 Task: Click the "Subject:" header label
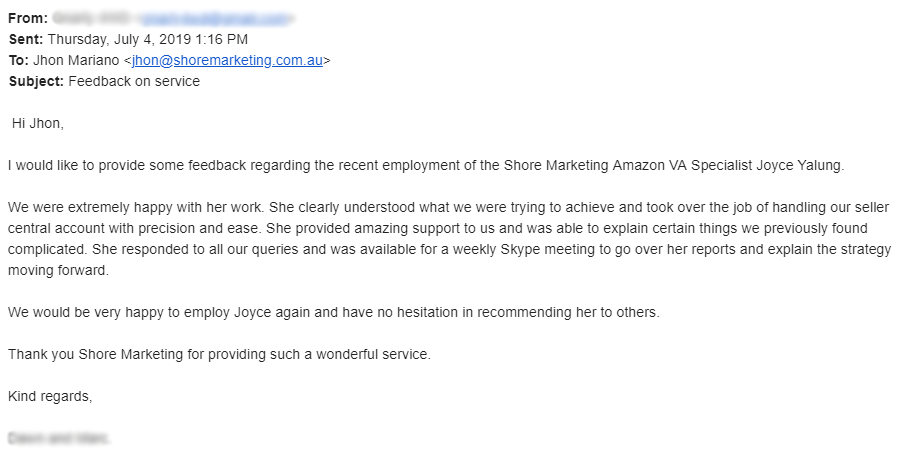[36, 81]
